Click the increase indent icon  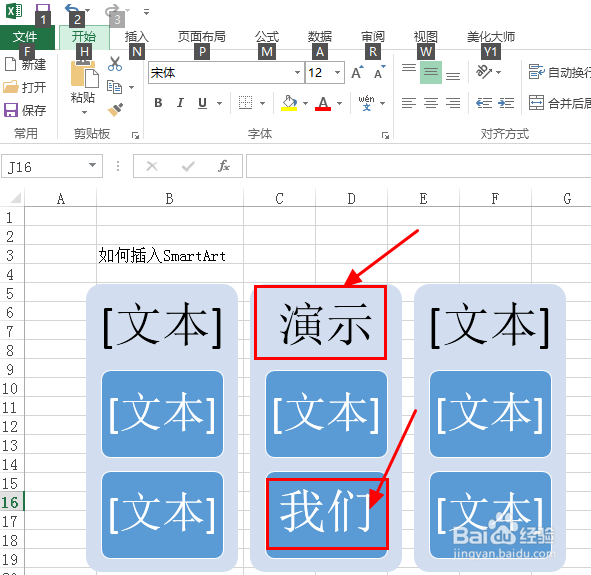pyautogui.click(x=506, y=102)
